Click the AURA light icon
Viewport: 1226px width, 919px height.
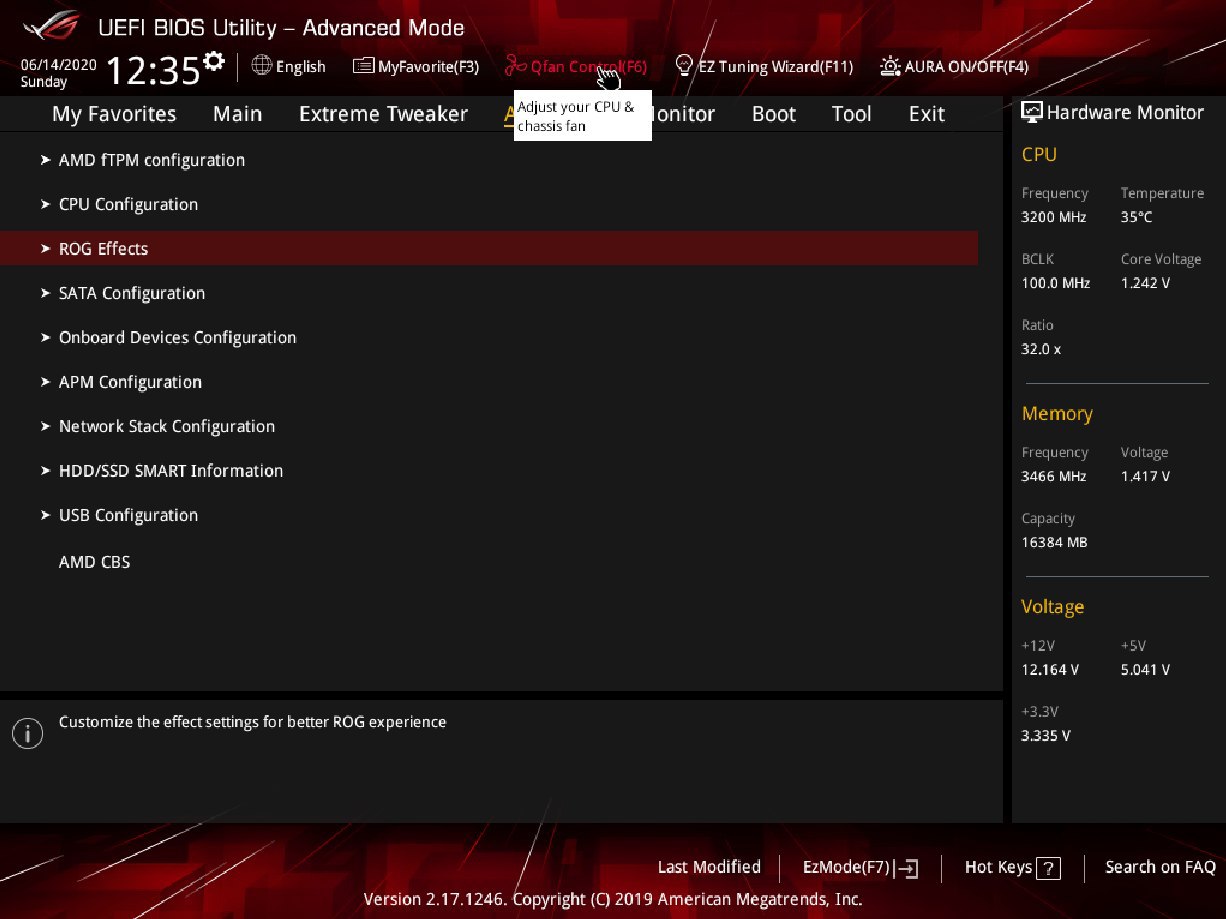click(890, 66)
